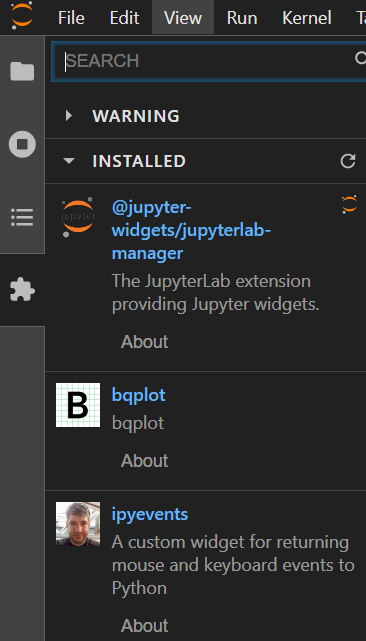Open Running Terminals and Kernels stop icon
The width and height of the screenshot is (366, 641).
click(x=22, y=144)
